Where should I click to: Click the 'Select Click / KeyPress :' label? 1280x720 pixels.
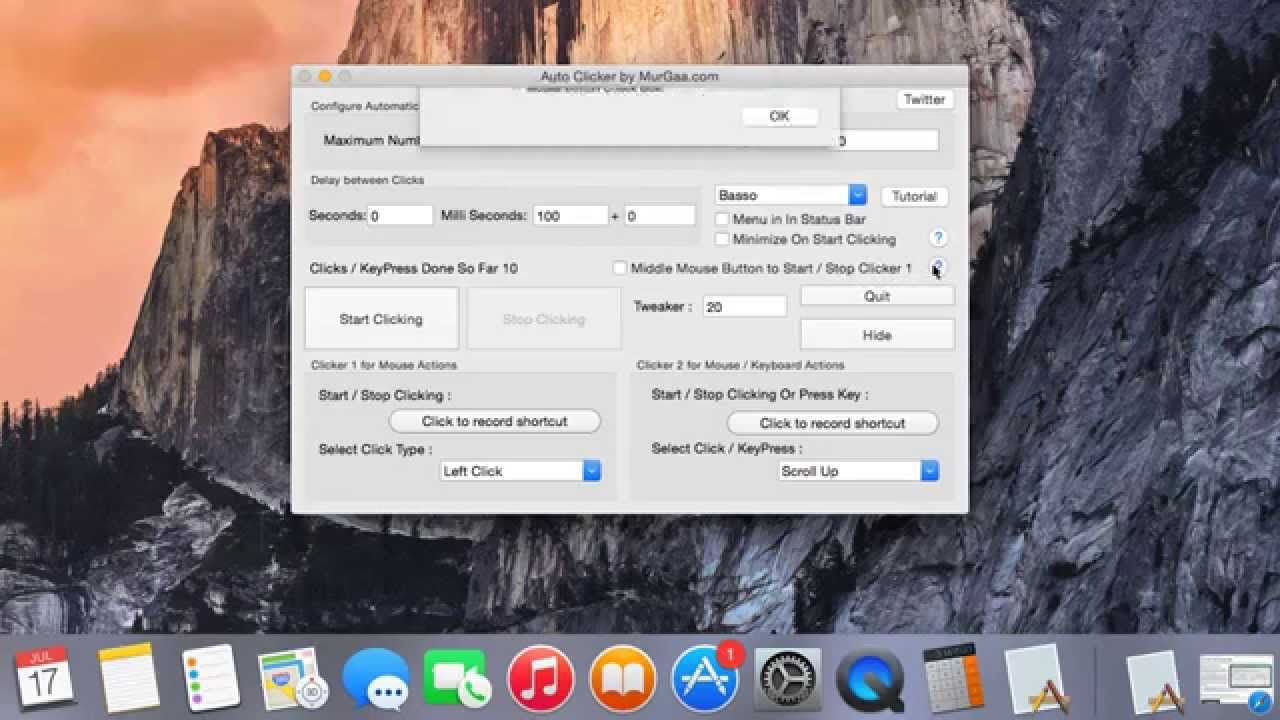point(727,448)
